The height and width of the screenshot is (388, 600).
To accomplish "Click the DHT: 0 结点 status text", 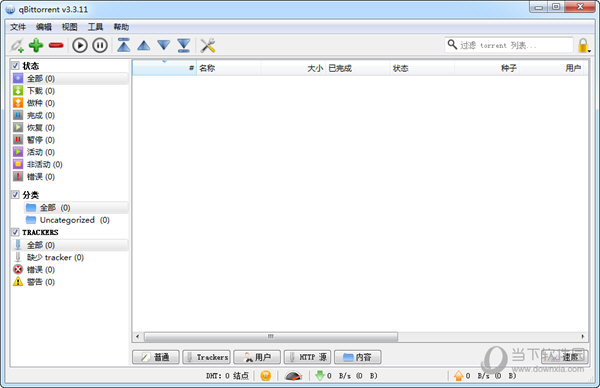I will (227, 376).
